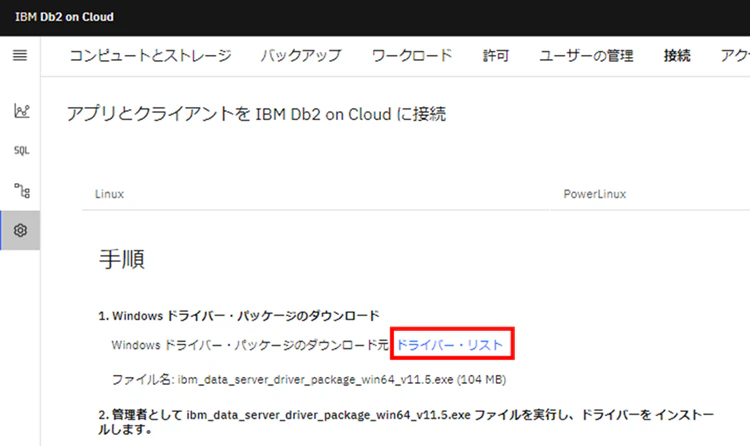Open the monitoring chart icon in sidebar
The width and height of the screenshot is (750, 446).
(x=22, y=111)
